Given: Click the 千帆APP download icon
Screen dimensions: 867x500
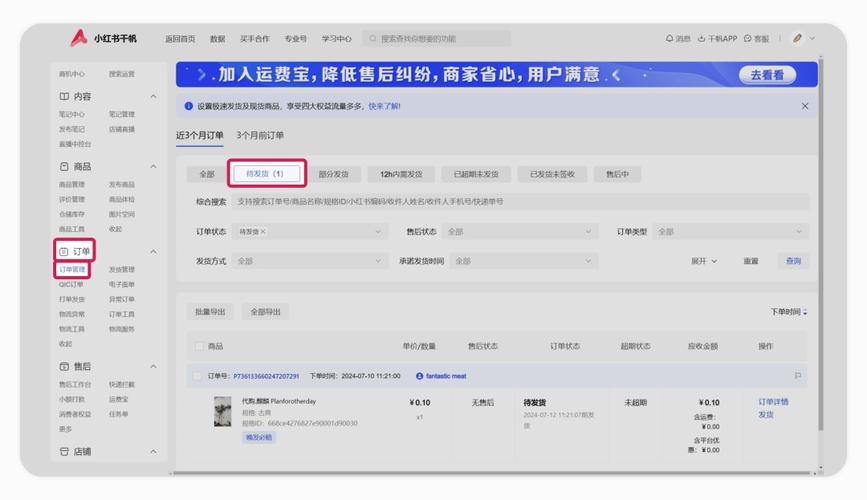Looking at the screenshot, I should [x=702, y=39].
